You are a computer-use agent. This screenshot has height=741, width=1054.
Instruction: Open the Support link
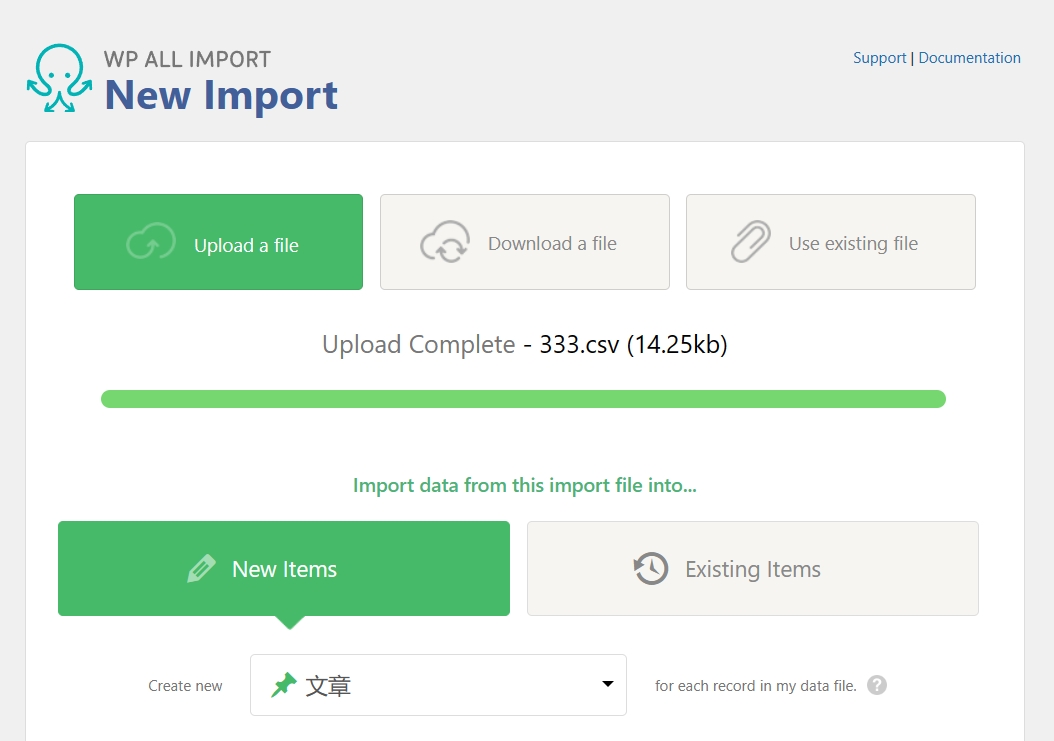click(x=879, y=58)
